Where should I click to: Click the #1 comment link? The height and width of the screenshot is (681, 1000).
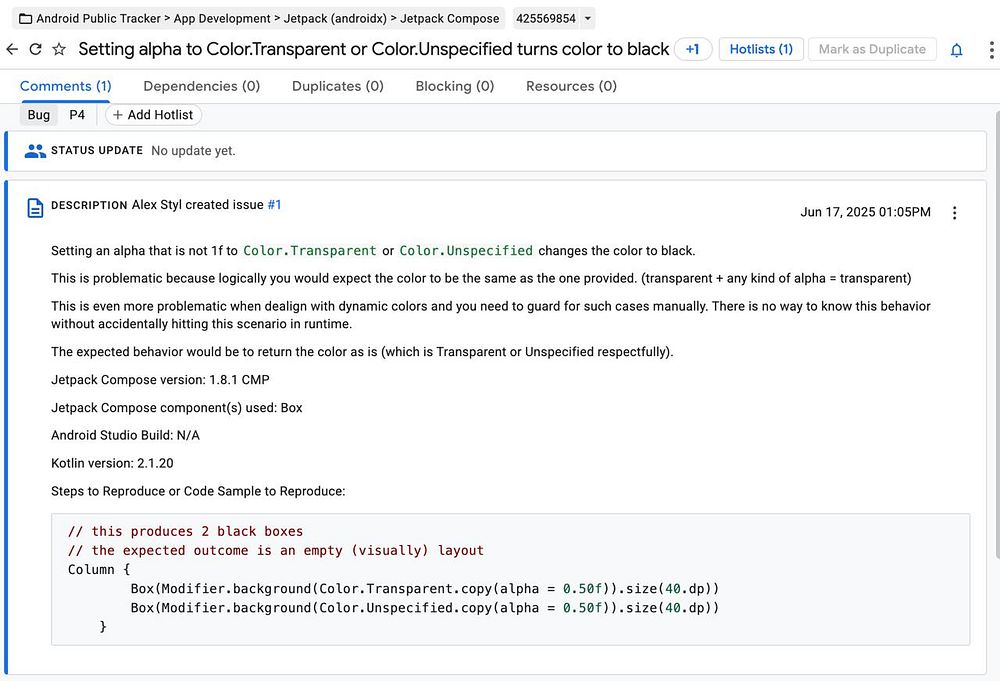point(274,205)
